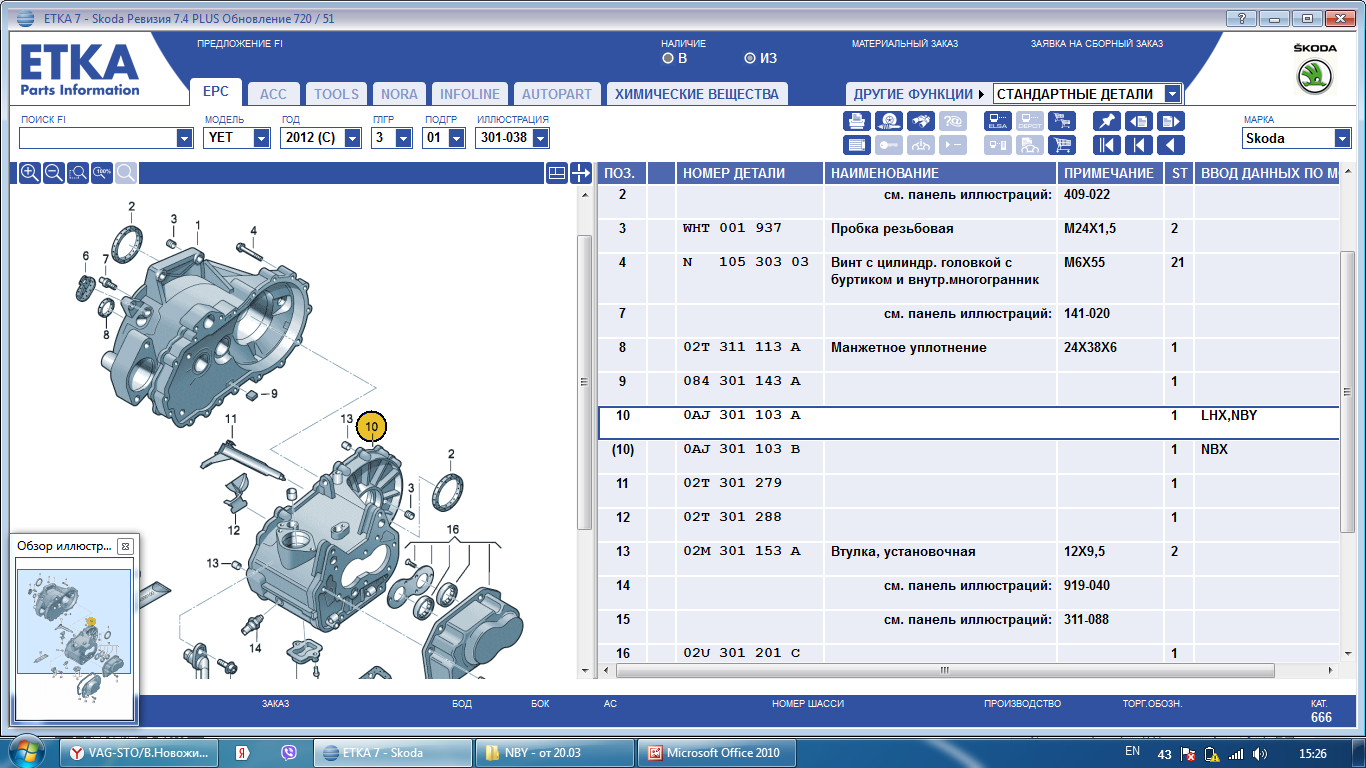Select the ИЗ availability radio button
Screen dimensions: 1366x768
(750, 58)
